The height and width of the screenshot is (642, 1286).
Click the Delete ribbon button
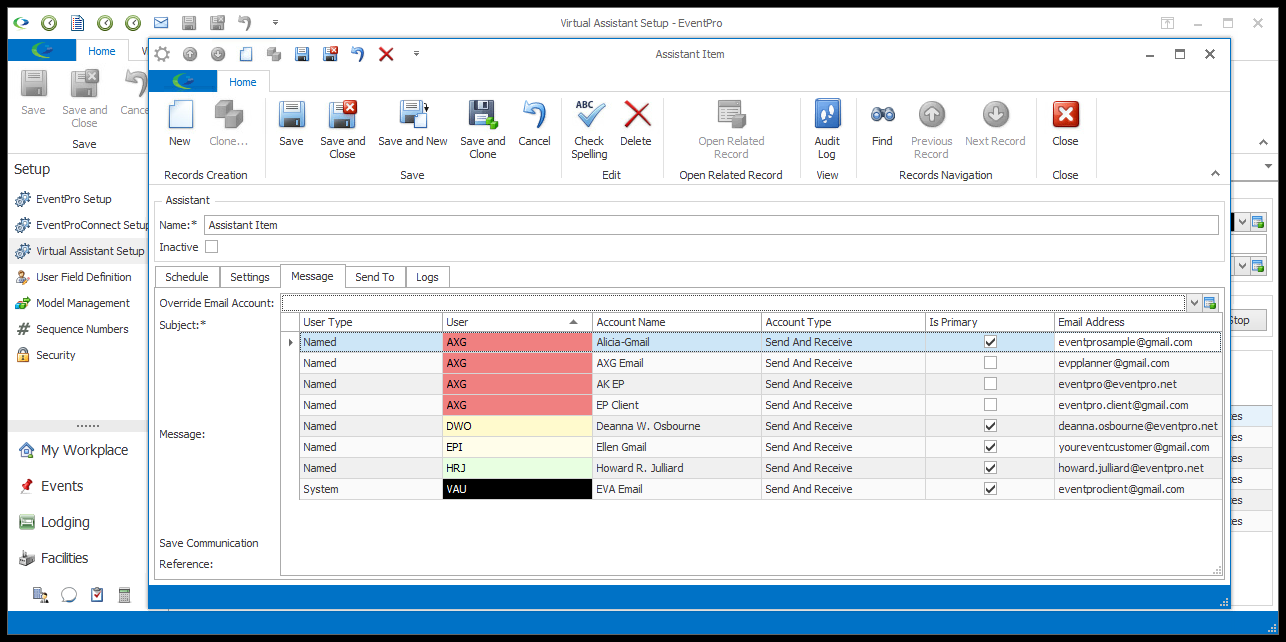click(x=636, y=123)
